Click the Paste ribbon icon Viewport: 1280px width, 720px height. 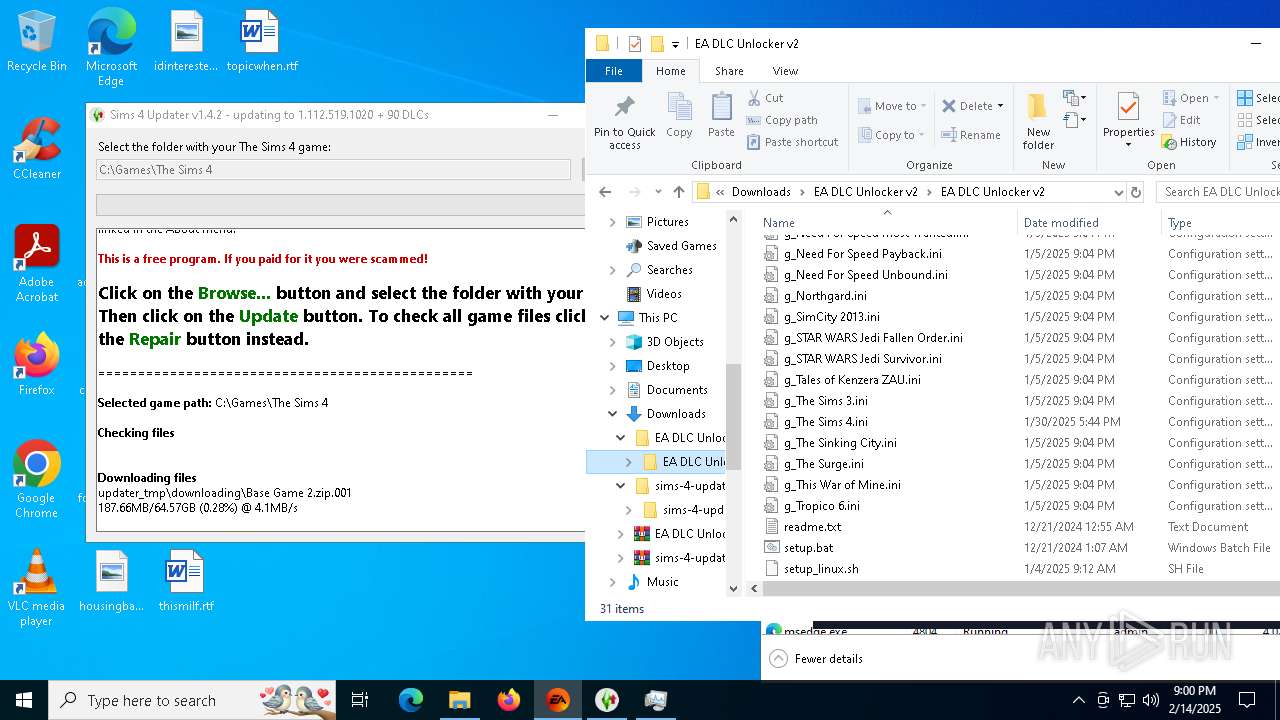(x=721, y=116)
